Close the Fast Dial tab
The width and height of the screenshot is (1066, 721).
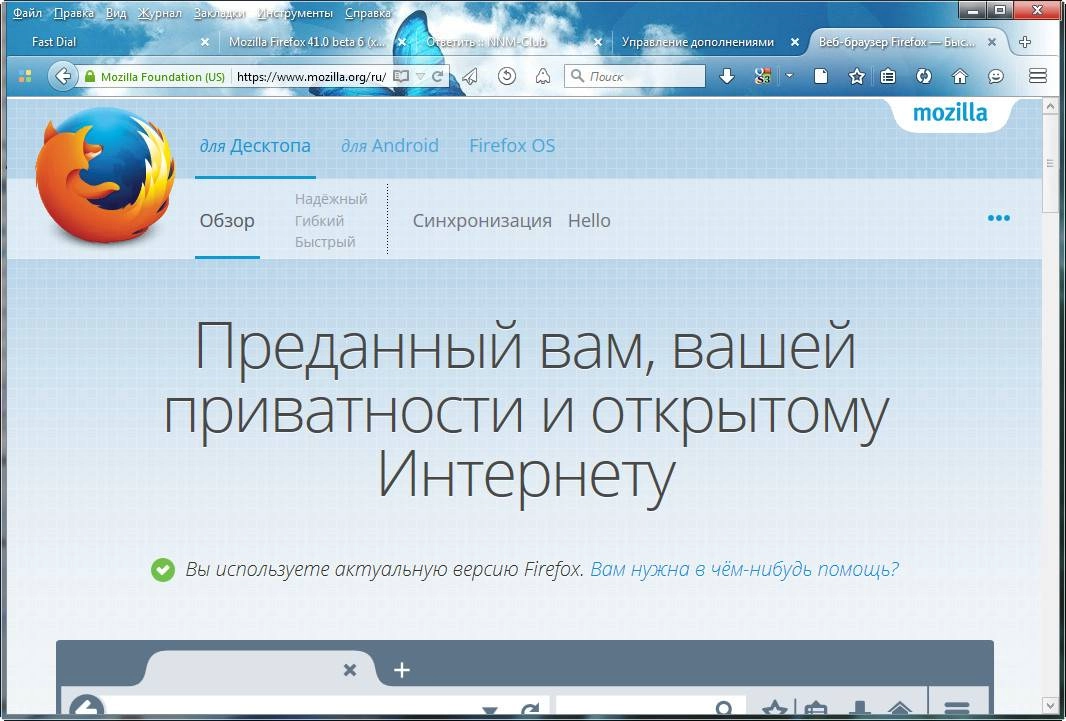coord(205,42)
